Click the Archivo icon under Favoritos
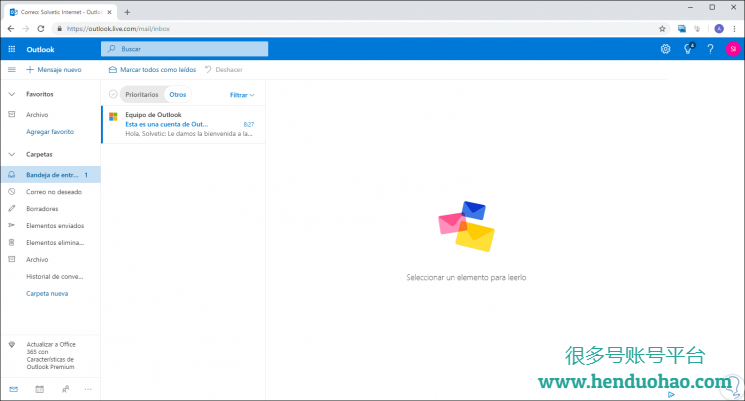Image resolution: width=745 pixels, height=401 pixels. [x=12, y=115]
